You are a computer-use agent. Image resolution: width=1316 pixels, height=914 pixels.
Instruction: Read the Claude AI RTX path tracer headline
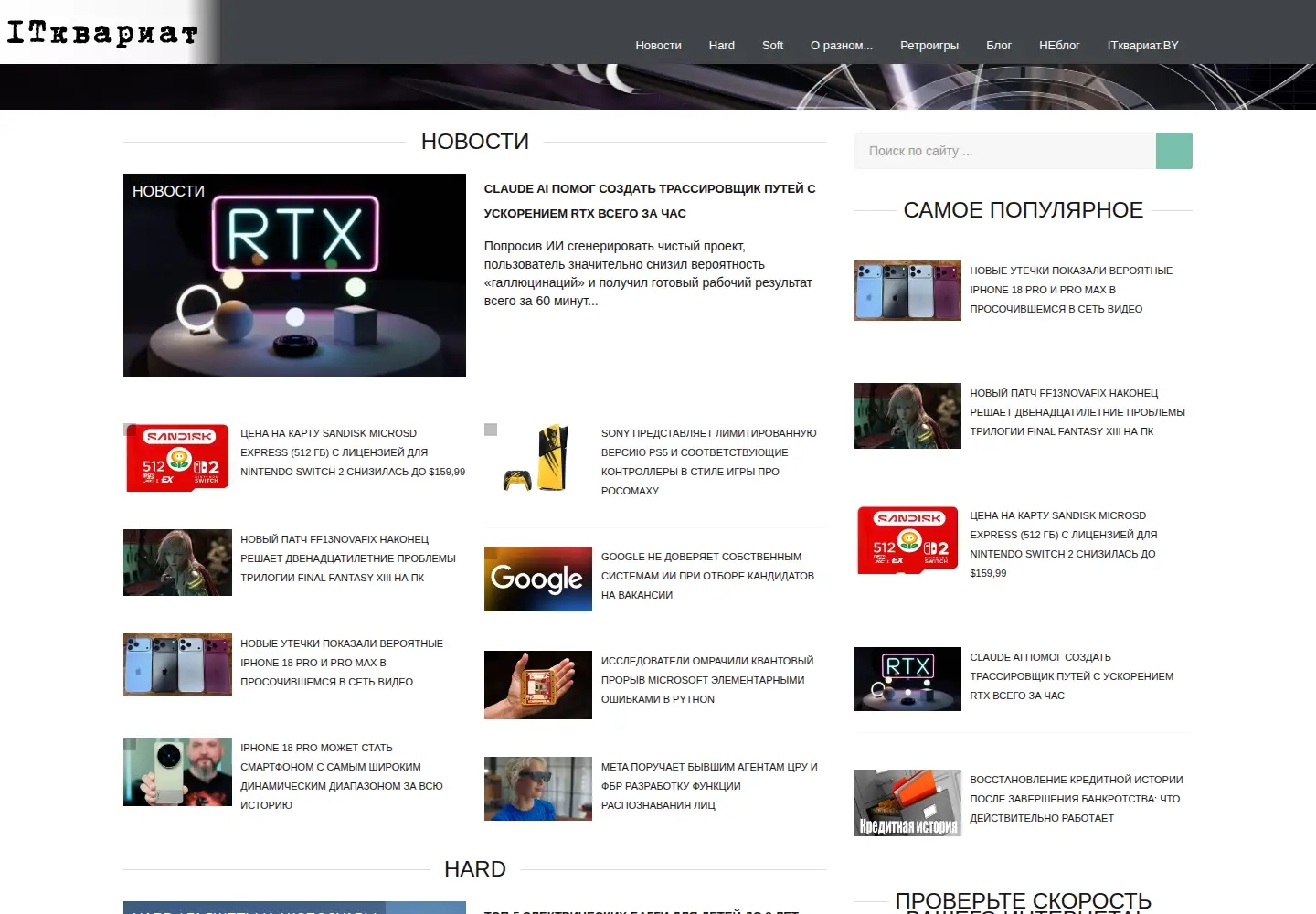[650, 201]
